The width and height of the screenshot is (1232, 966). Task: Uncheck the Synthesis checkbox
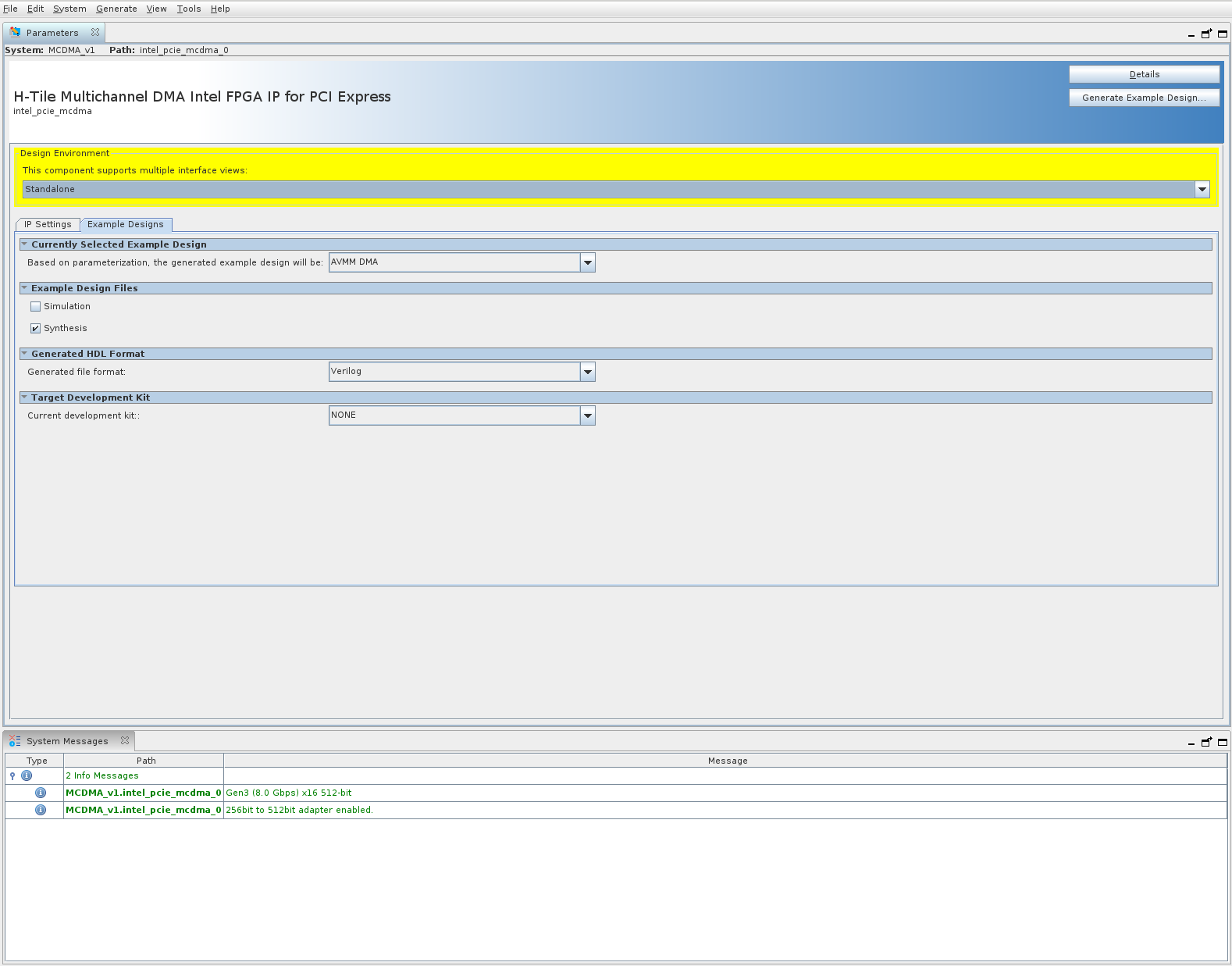(35, 329)
